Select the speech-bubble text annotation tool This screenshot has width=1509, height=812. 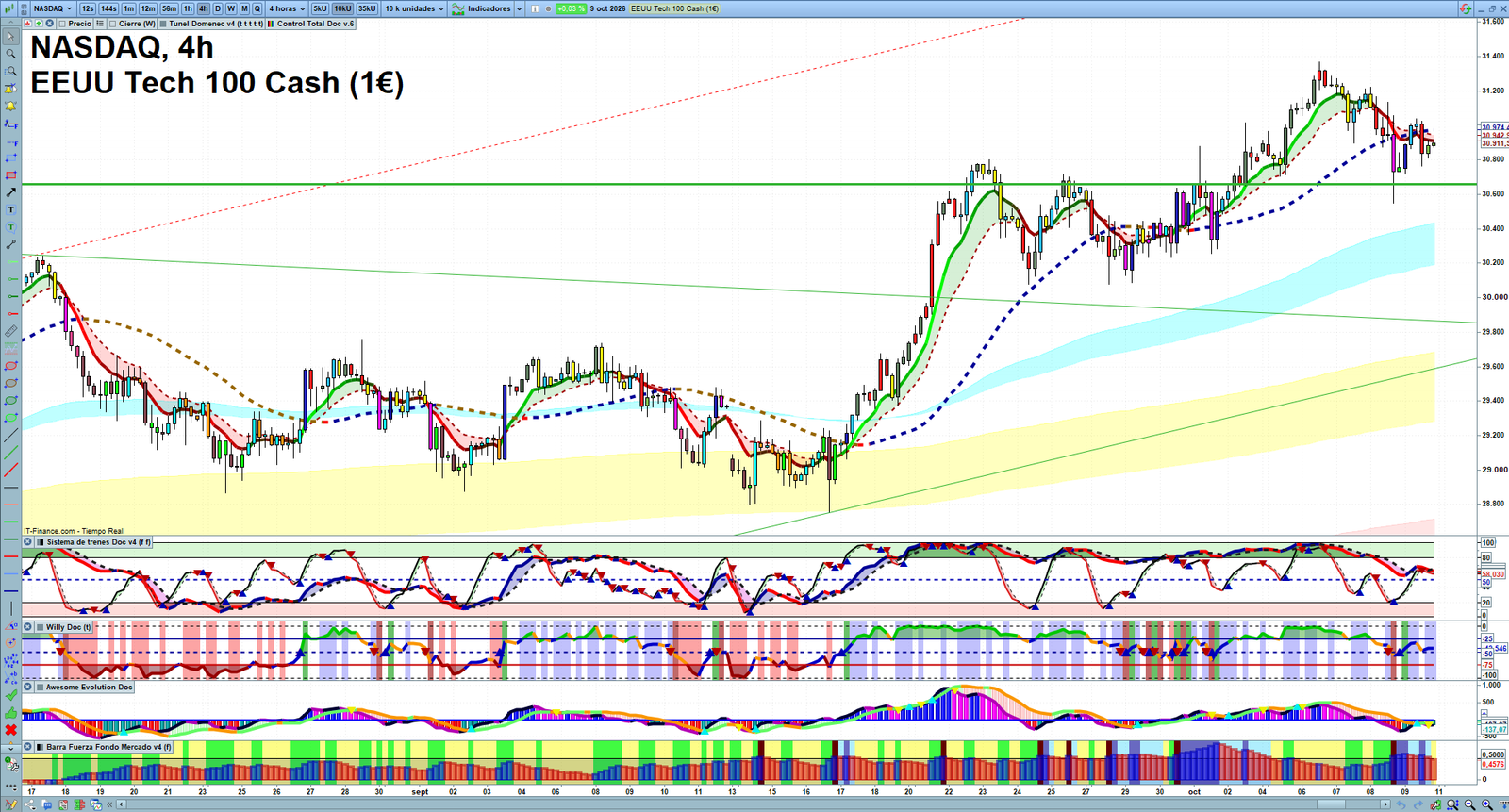click(10, 227)
